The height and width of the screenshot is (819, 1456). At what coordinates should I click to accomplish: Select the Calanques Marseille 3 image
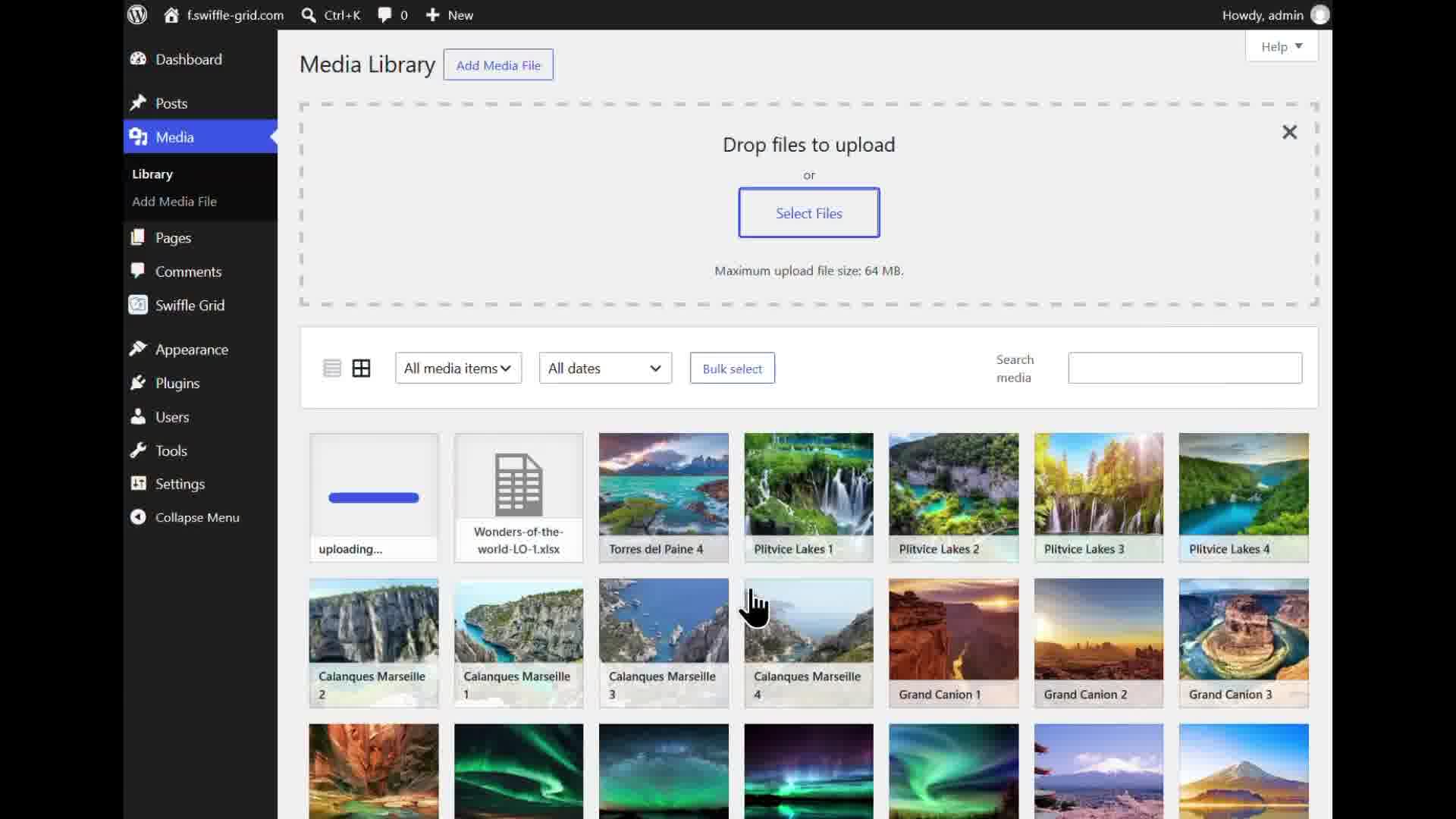point(664,643)
